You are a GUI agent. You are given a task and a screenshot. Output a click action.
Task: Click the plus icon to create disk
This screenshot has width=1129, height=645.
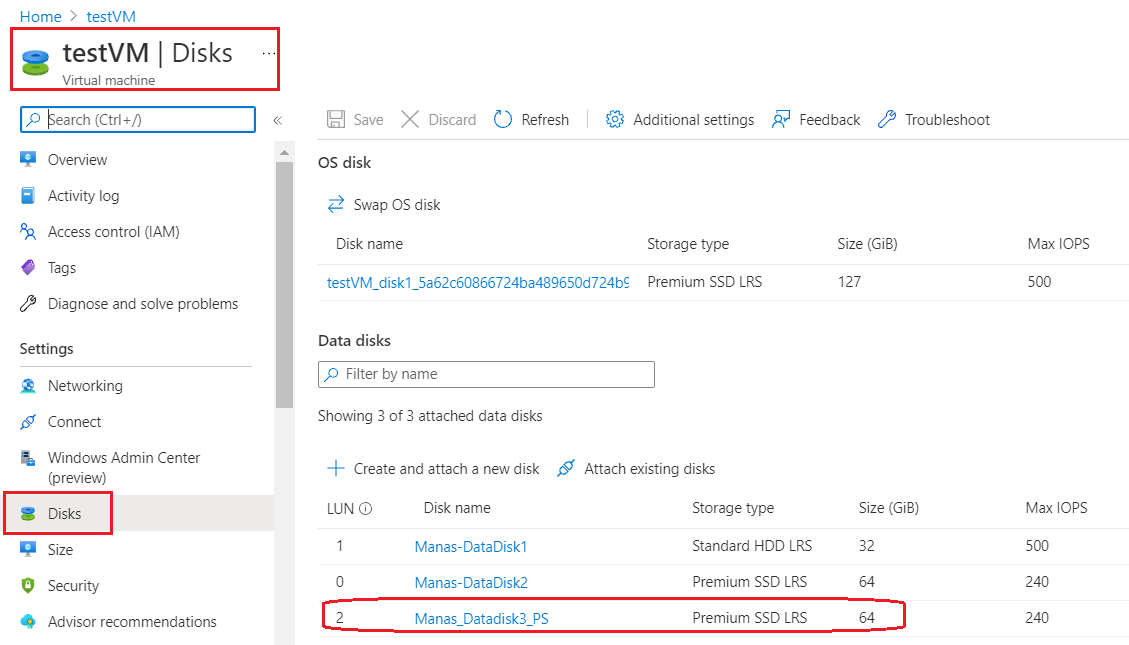(x=336, y=469)
